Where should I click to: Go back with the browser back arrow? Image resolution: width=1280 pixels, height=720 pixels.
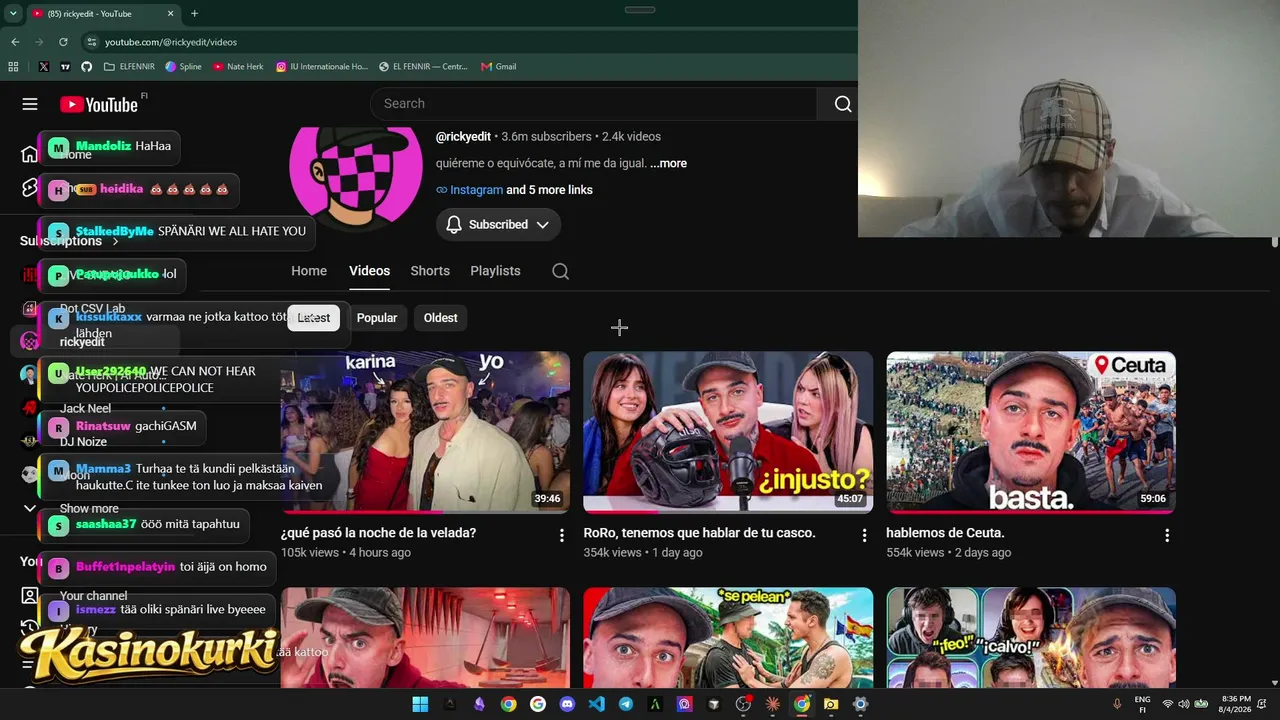(x=15, y=42)
